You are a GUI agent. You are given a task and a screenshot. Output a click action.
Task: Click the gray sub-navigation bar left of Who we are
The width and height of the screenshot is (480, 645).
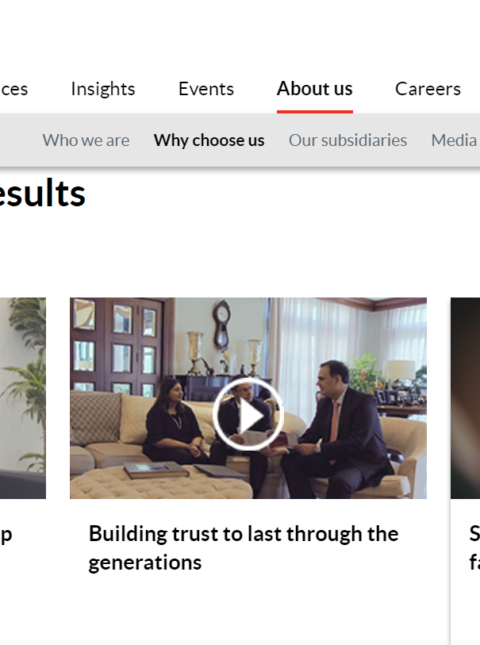21,140
